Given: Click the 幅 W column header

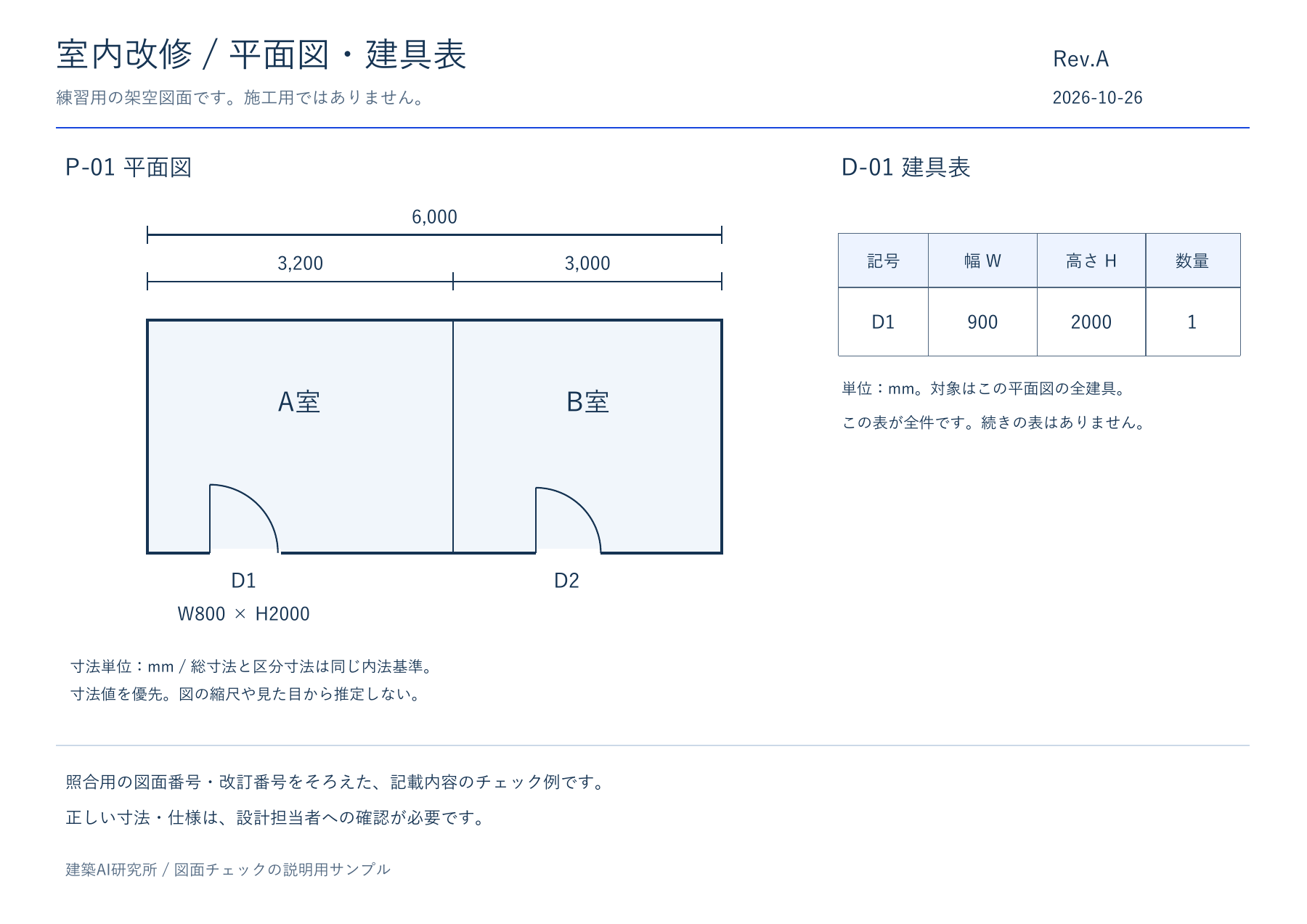Looking at the screenshot, I should (x=982, y=261).
